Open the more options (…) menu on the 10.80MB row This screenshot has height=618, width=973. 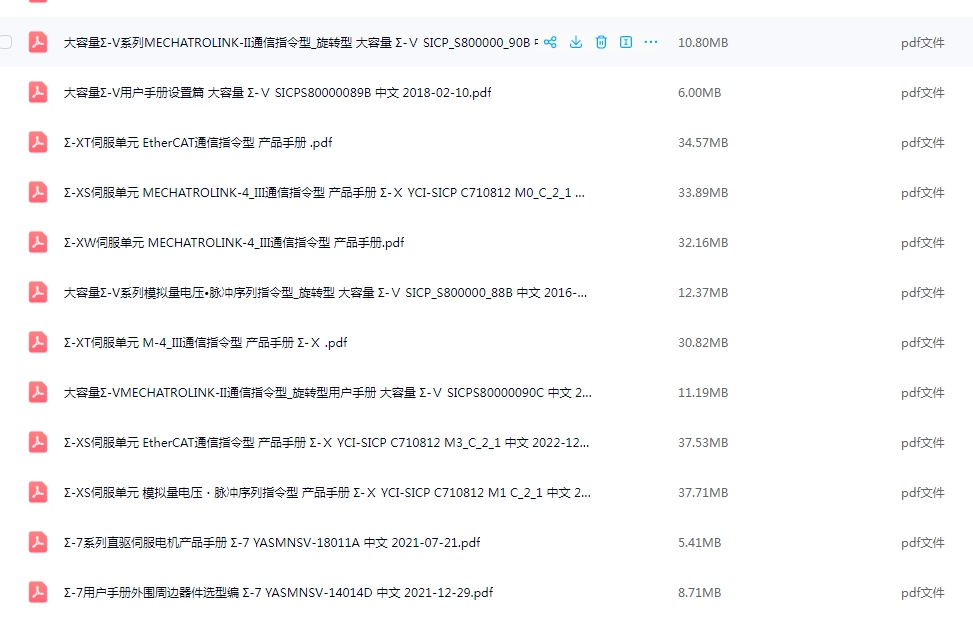click(x=650, y=42)
